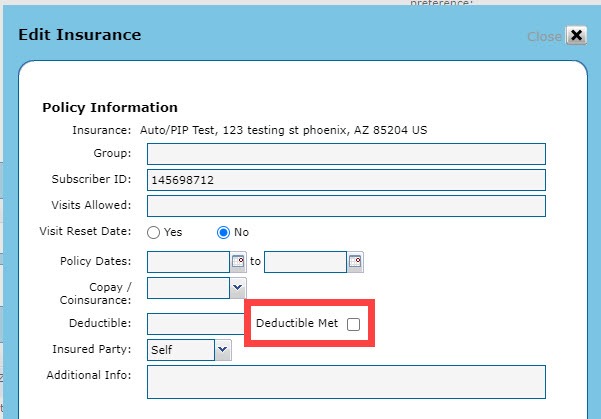Click the Policy Dates end date field
Image resolution: width=601 pixels, height=419 pixels.
click(305, 262)
